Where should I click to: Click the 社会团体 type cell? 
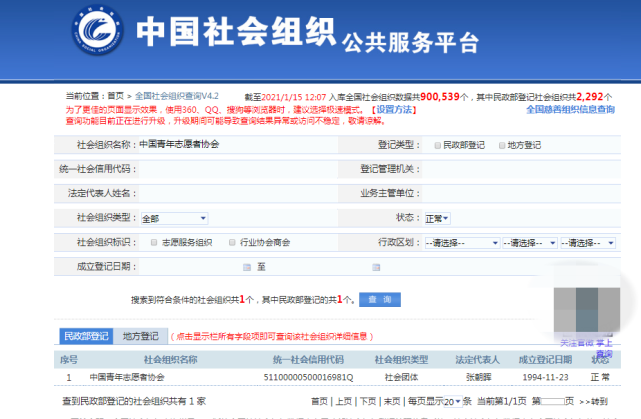(x=401, y=377)
